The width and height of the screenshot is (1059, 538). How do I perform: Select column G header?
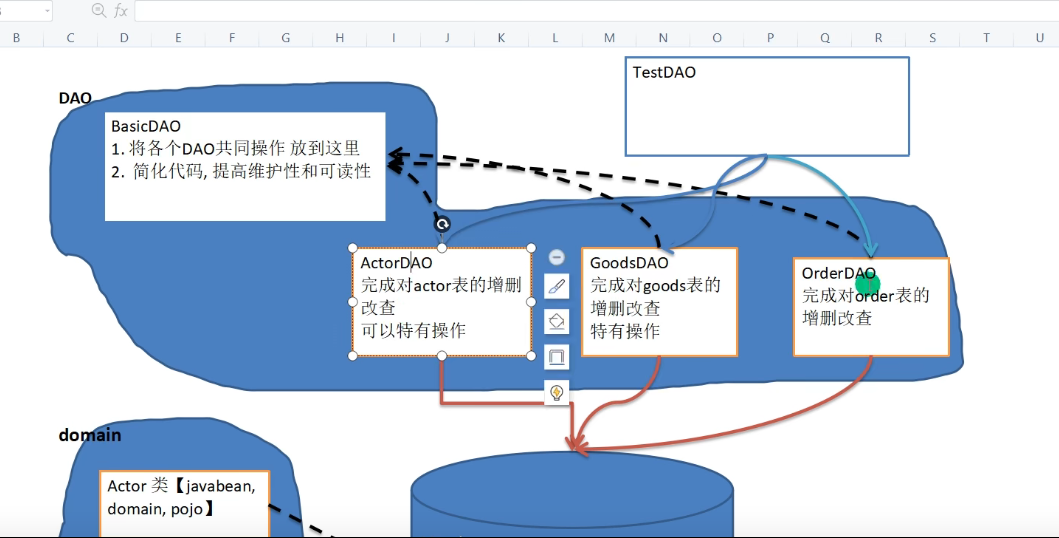(x=286, y=38)
